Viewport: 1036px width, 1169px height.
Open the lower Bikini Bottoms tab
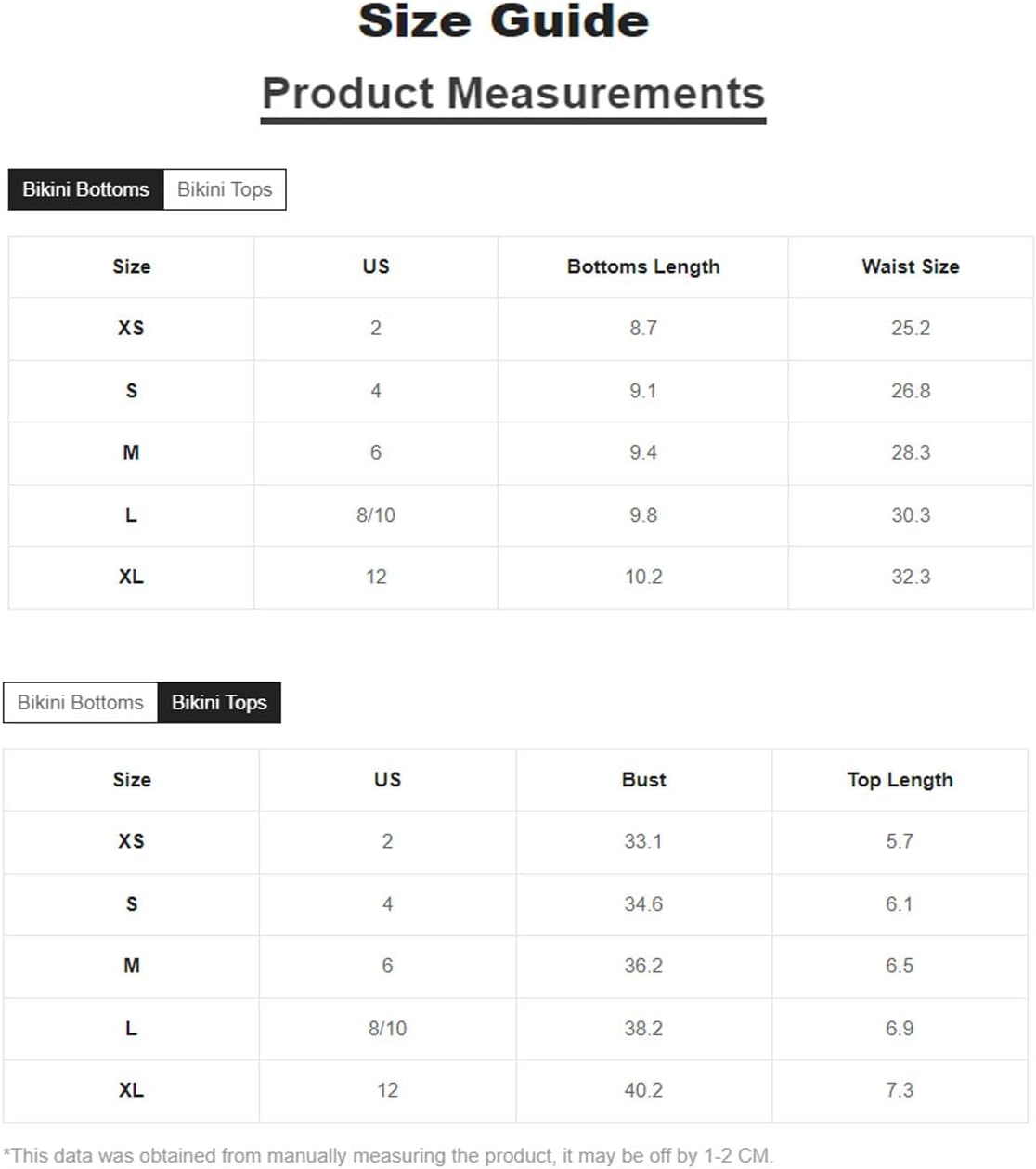(81, 703)
